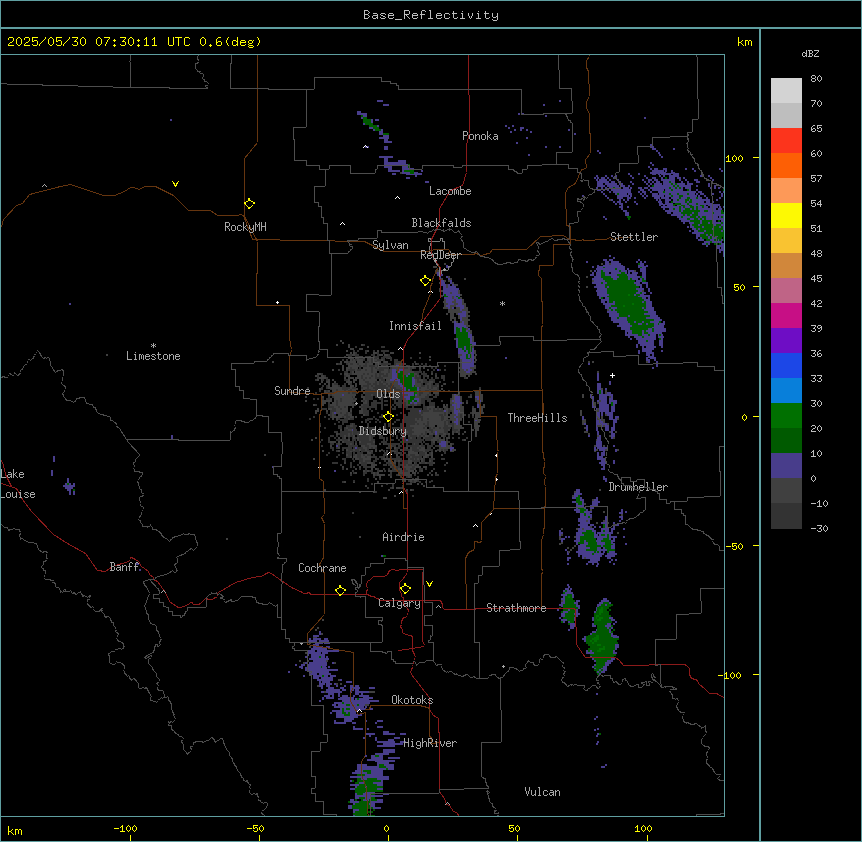Click the Vulcan label

pos(543,792)
